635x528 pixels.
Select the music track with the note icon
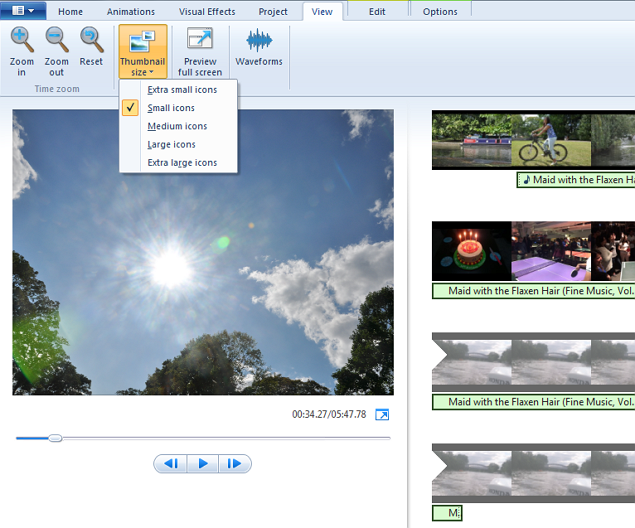click(x=576, y=180)
